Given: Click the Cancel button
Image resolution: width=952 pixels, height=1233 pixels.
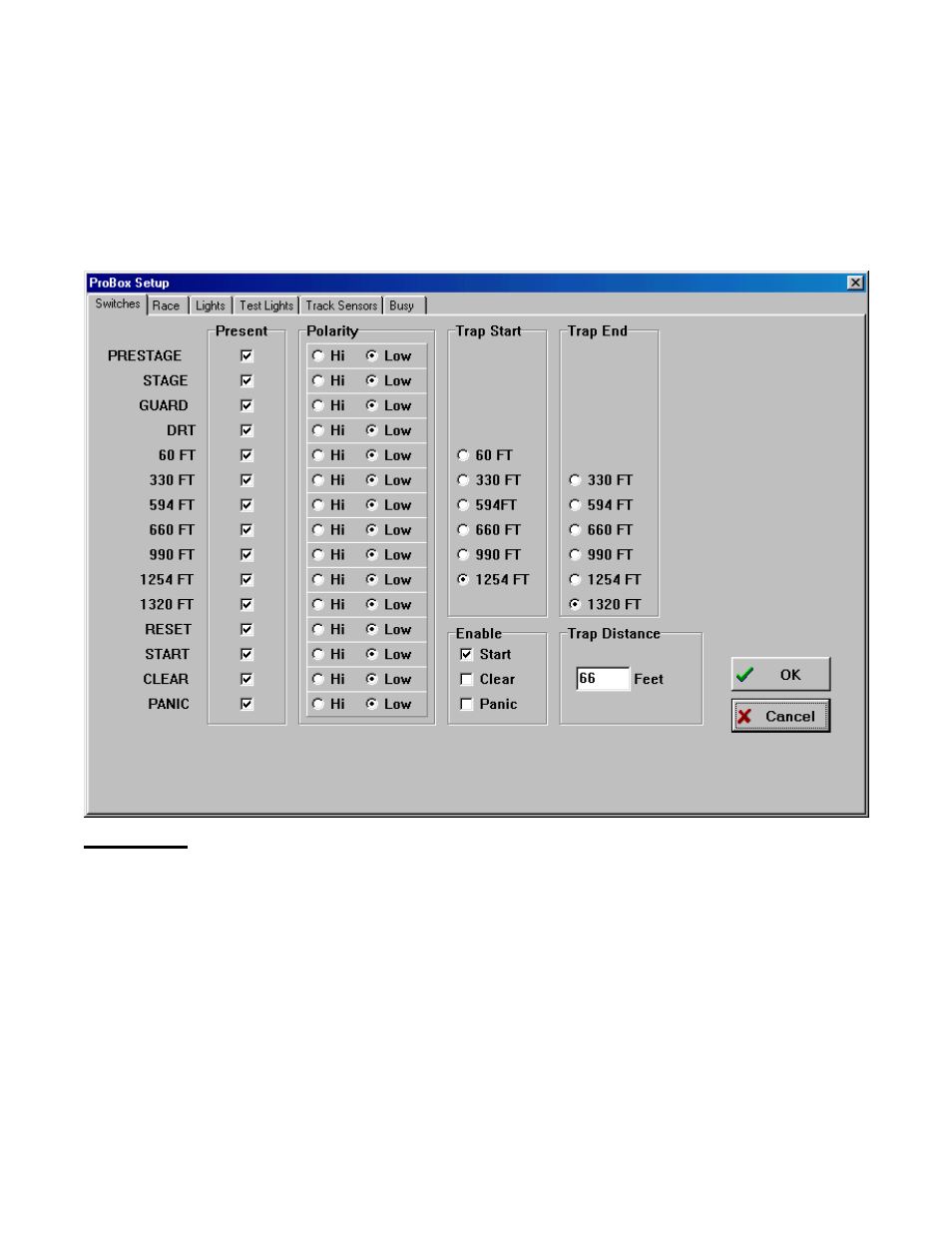Looking at the screenshot, I should 780,716.
